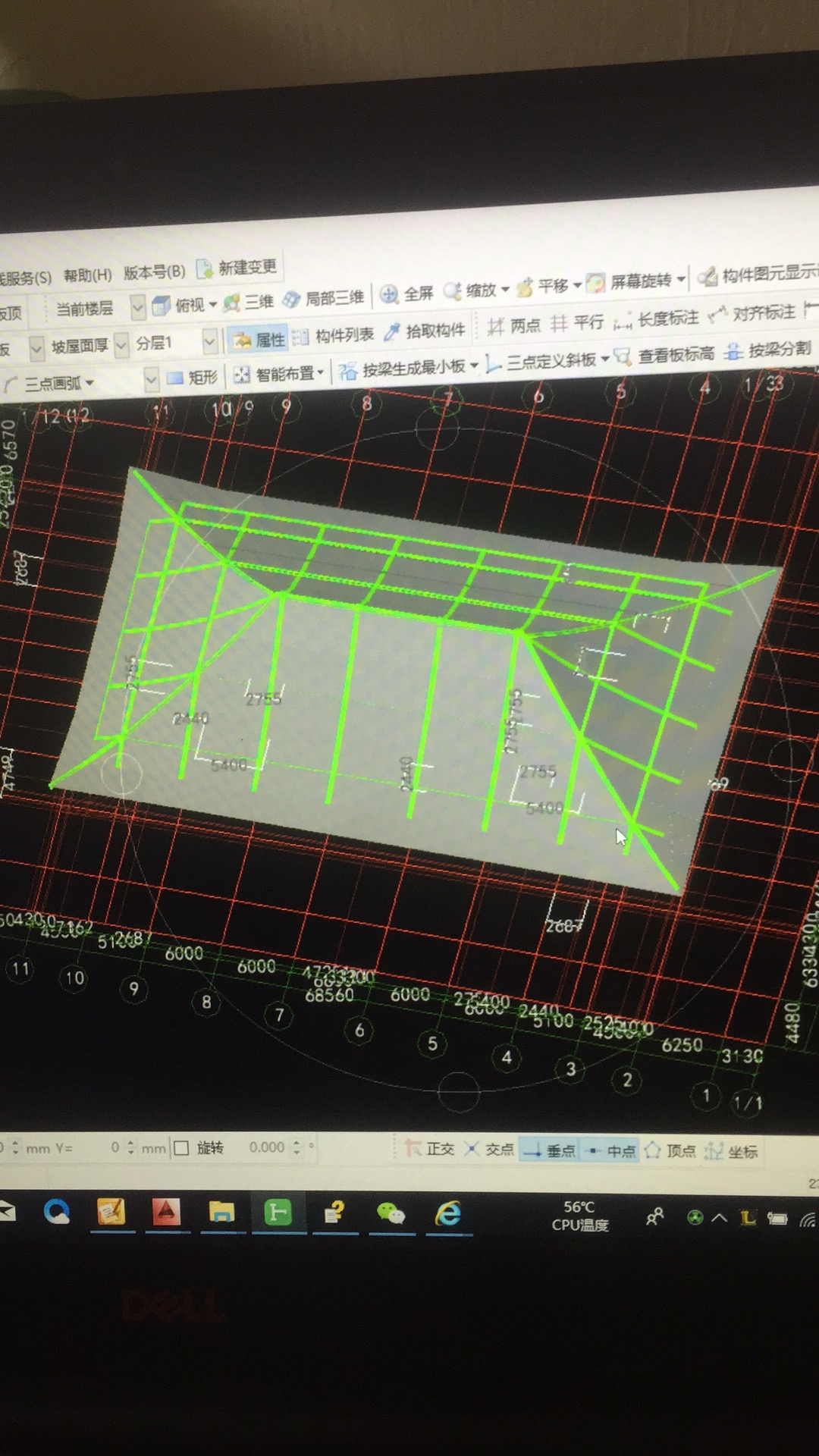Click the green Glodon app taskbar icon
The height and width of the screenshot is (1456, 819).
click(x=278, y=1213)
